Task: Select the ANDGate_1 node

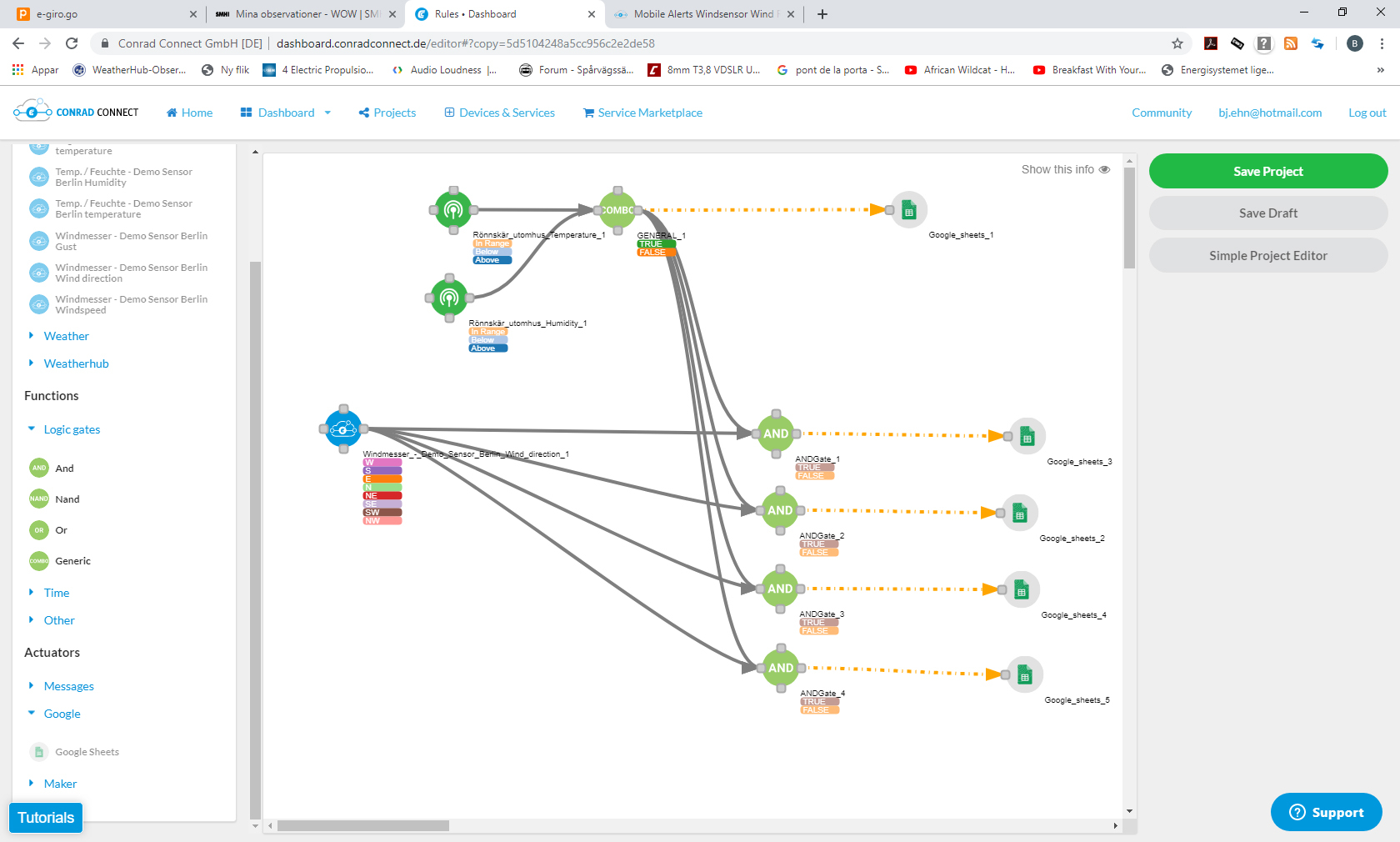Action: pyautogui.click(x=776, y=434)
